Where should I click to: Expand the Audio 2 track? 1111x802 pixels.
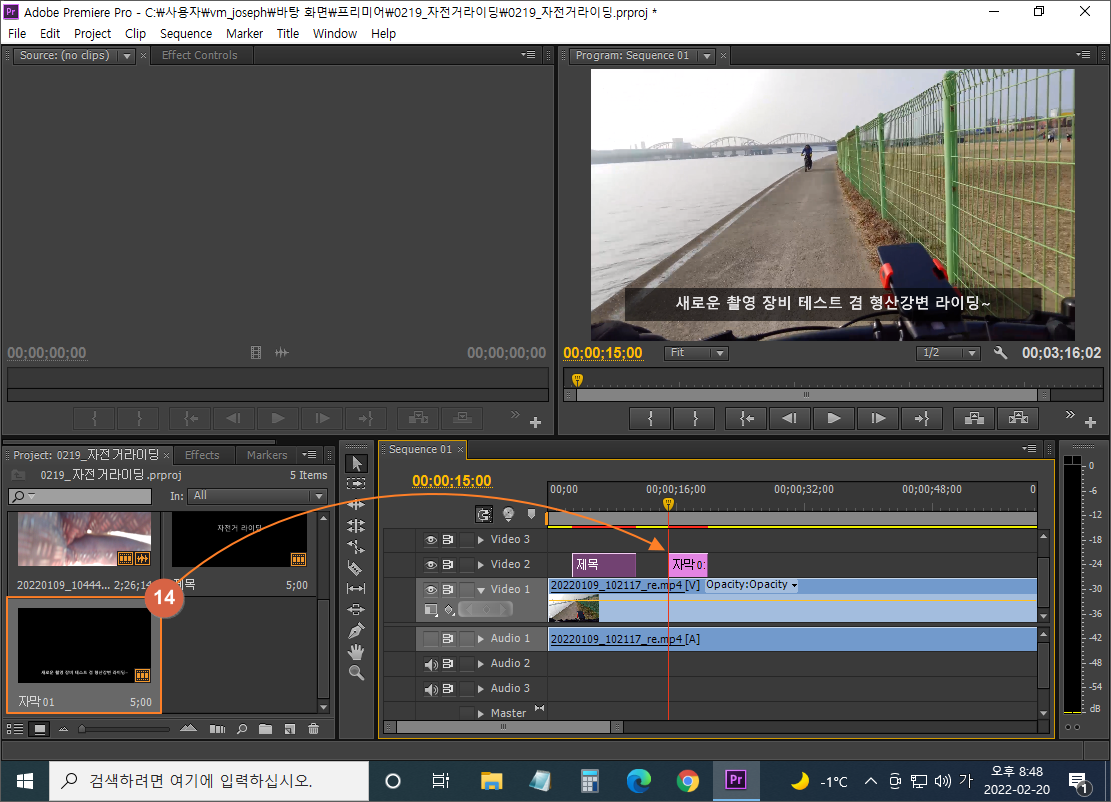tap(481, 664)
